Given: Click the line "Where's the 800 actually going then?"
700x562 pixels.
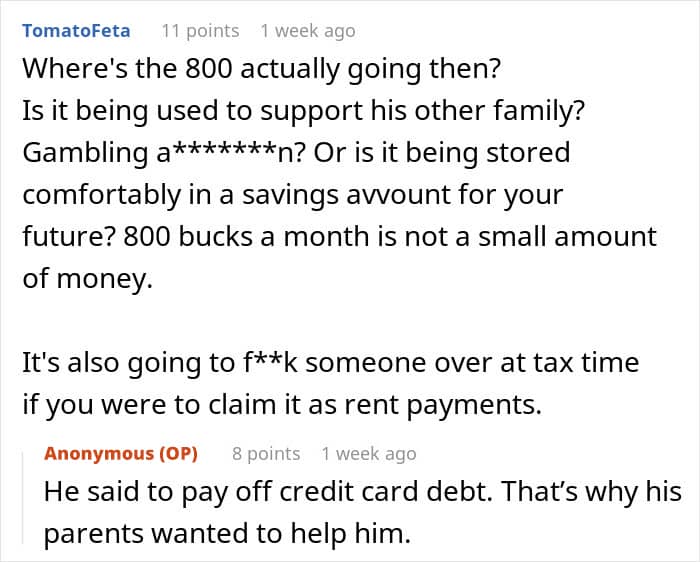Looking at the screenshot, I should point(262,69).
